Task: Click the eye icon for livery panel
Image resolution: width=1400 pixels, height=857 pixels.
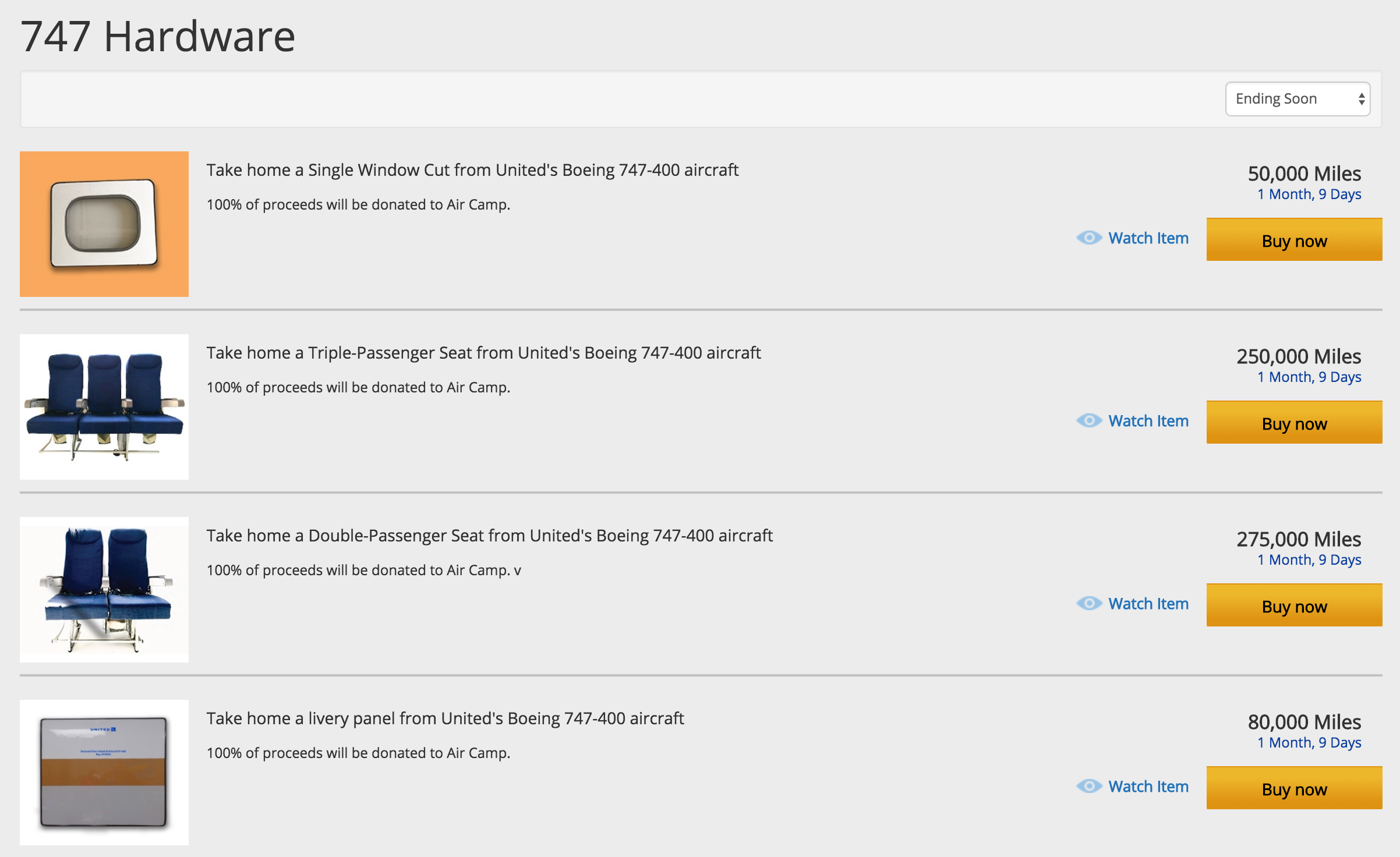Action: (x=1088, y=787)
